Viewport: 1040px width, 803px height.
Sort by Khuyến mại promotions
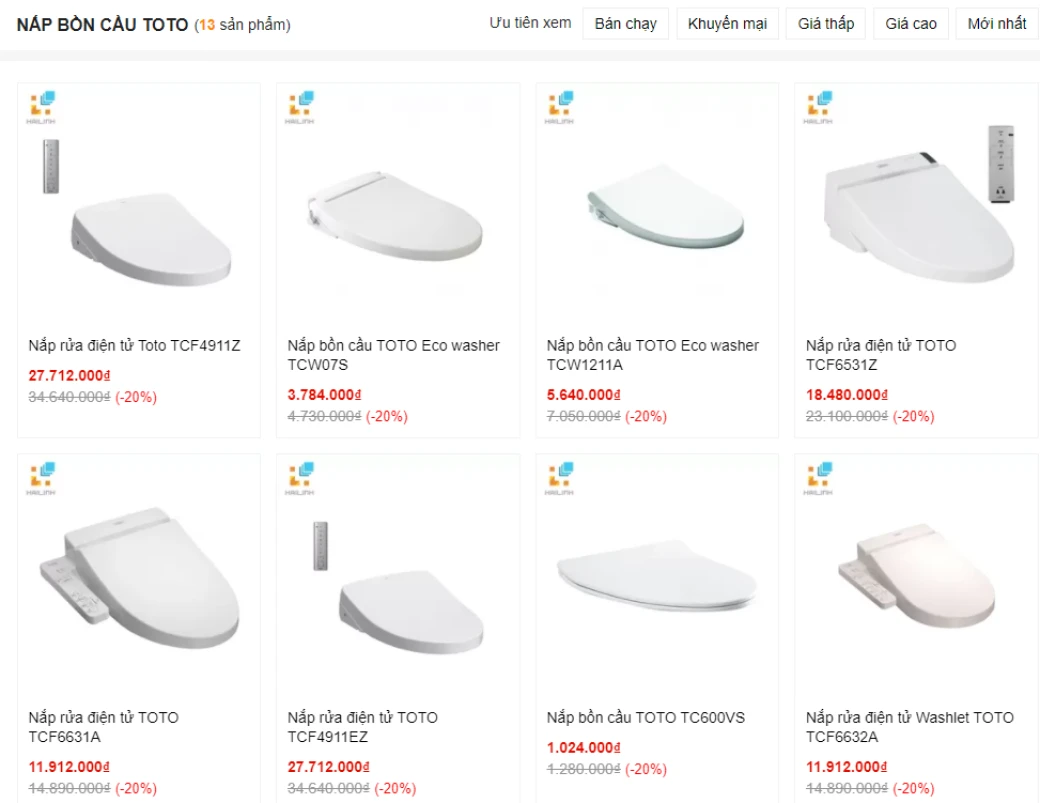click(727, 23)
